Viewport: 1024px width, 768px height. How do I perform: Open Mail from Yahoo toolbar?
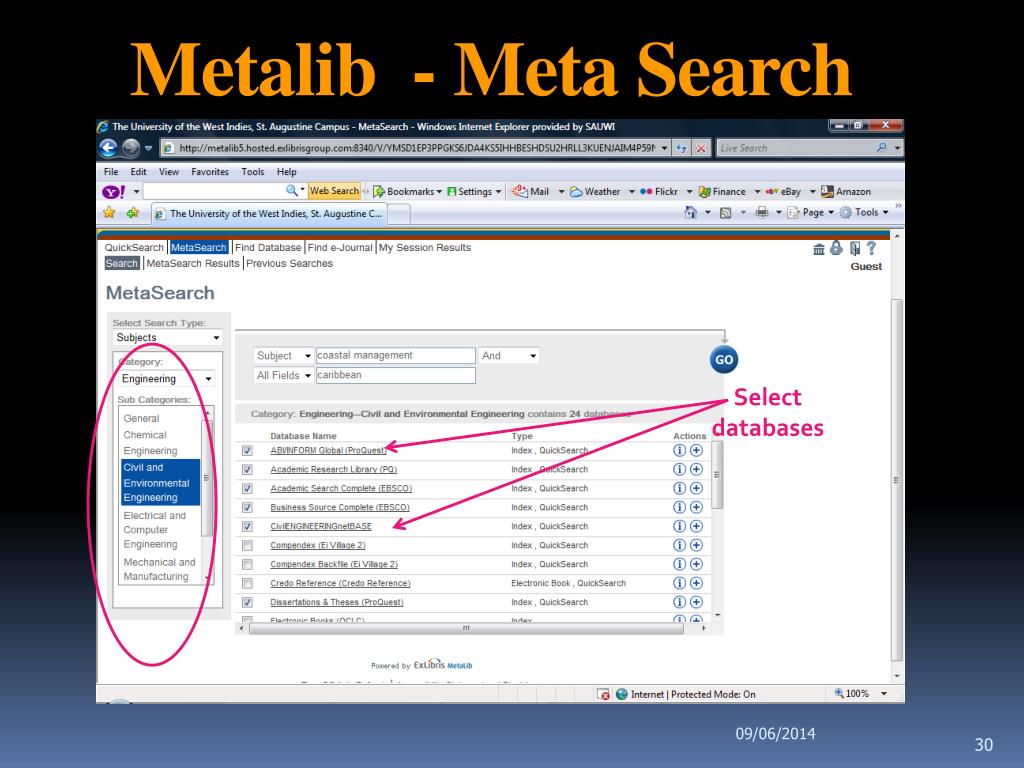[x=530, y=191]
